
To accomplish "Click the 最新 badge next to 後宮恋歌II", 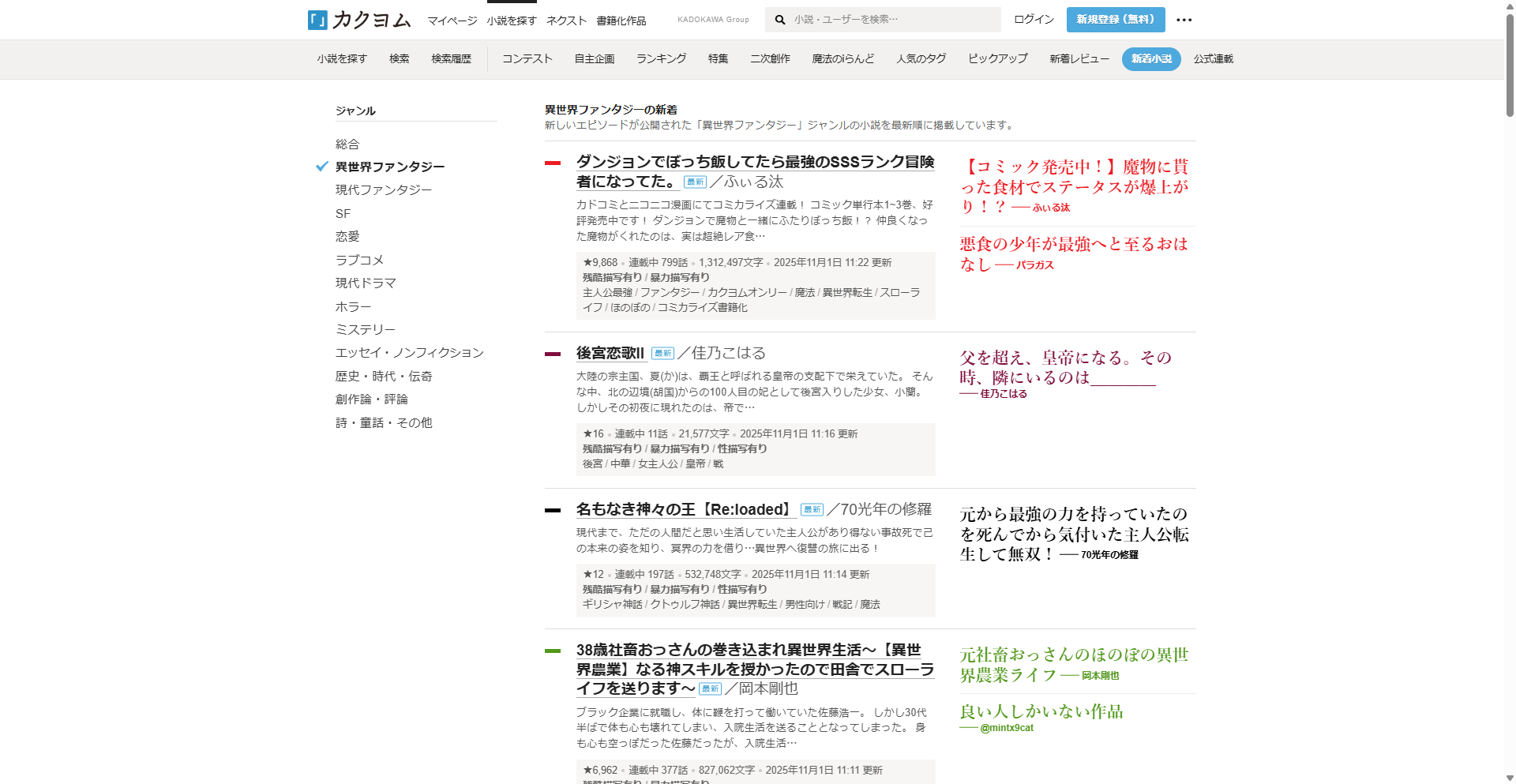I will pos(662,354).
